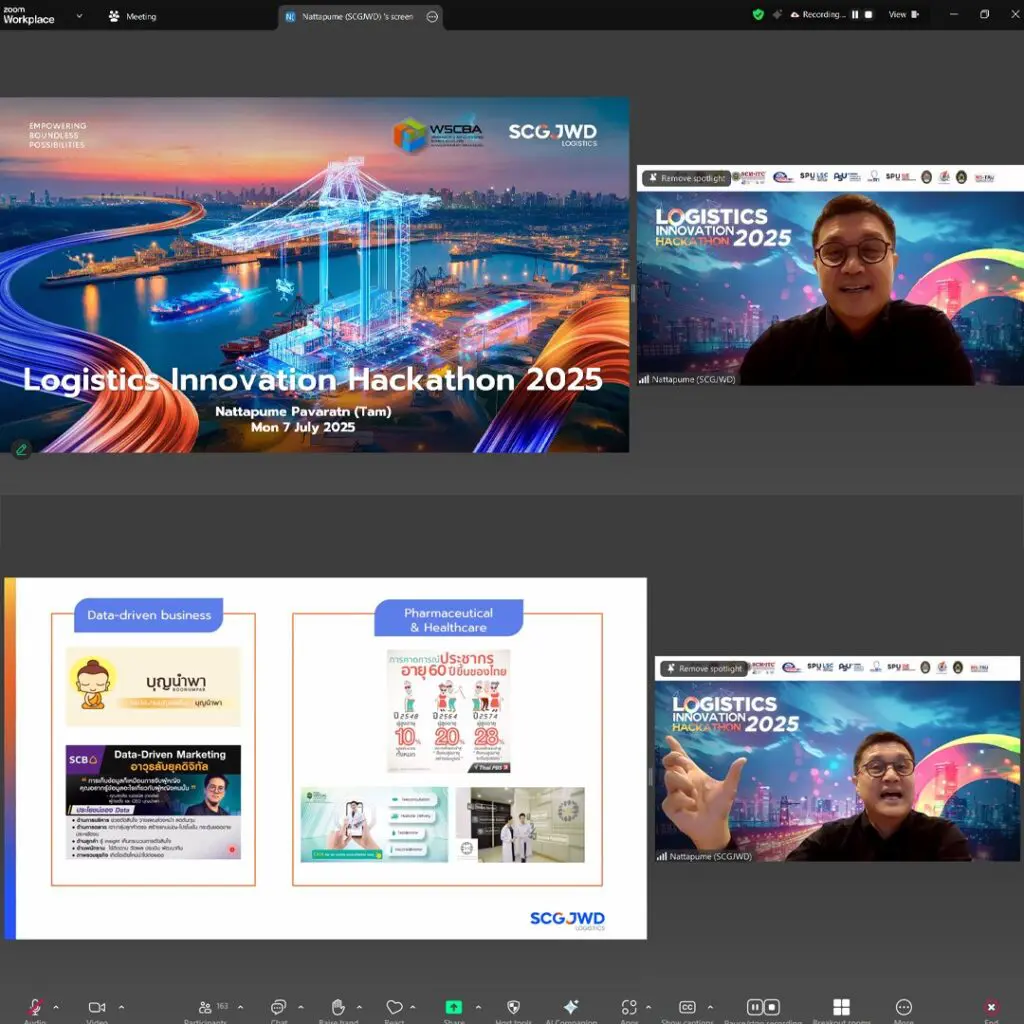1024x1024 pixels.
Task: Expand the Participants options chevron
Action: (x=240, y=1007)
